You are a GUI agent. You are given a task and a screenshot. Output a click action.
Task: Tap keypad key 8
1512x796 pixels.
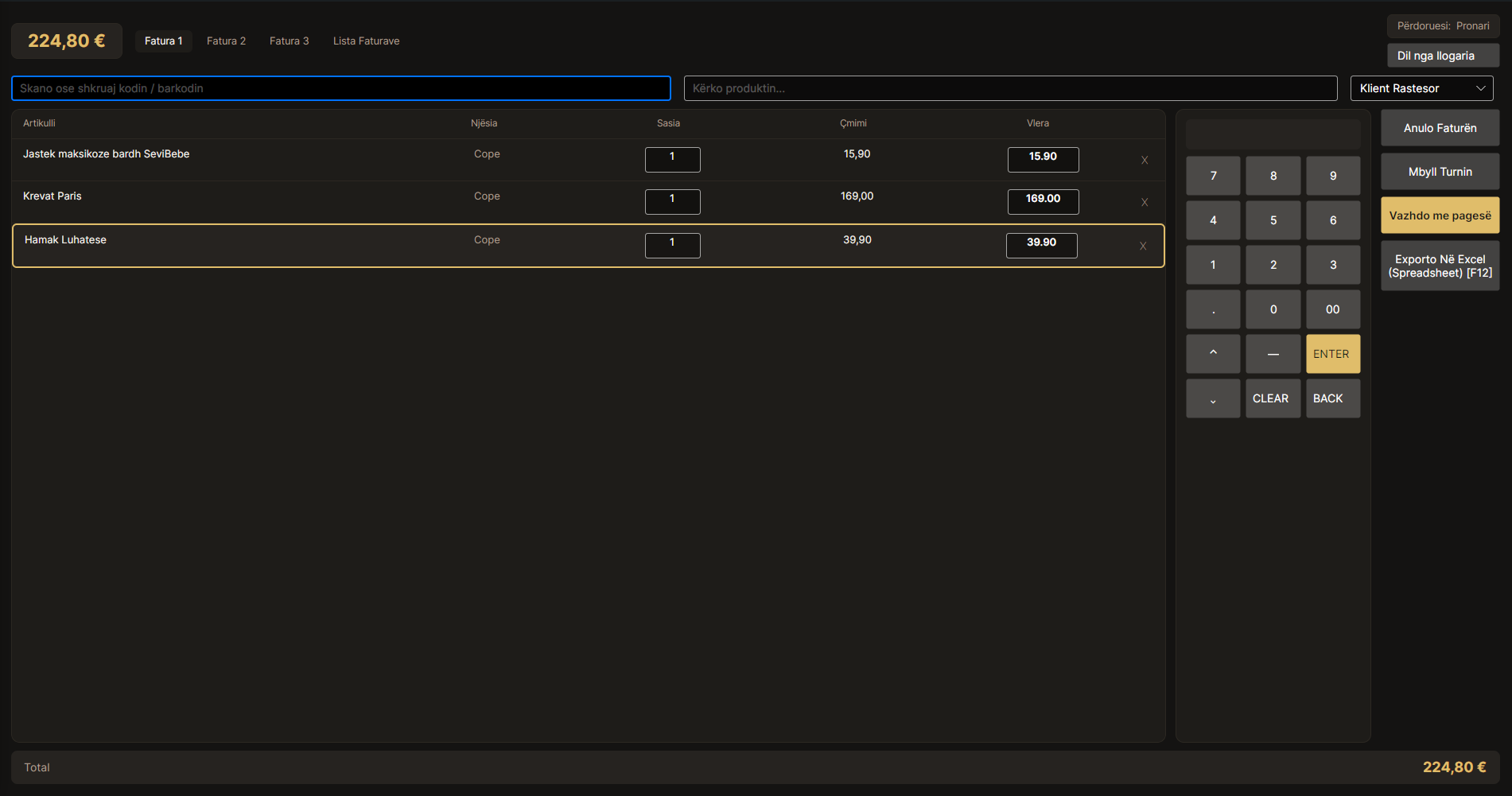[x=1273, y=176]
